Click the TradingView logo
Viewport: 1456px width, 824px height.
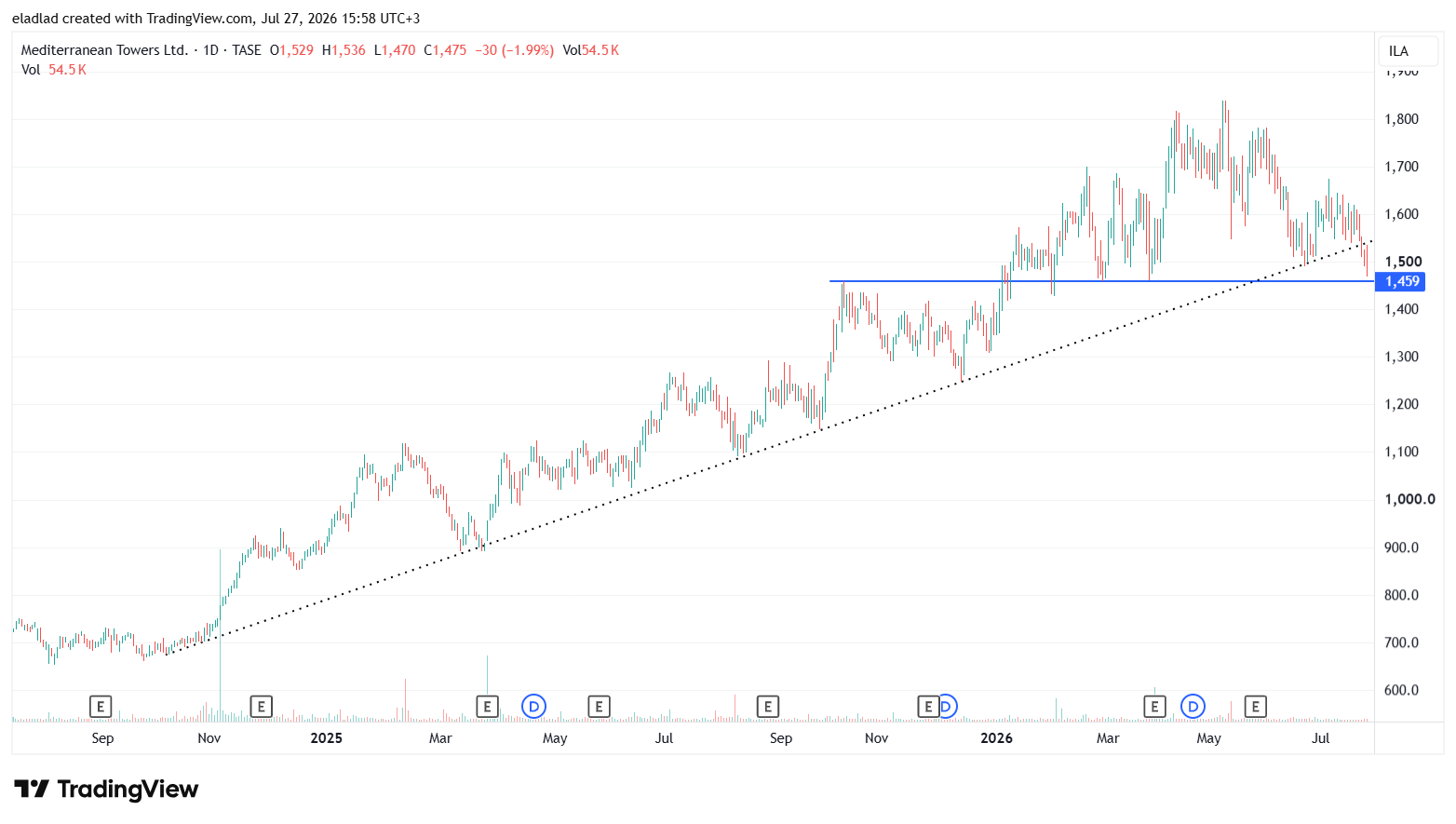[106, 790]
